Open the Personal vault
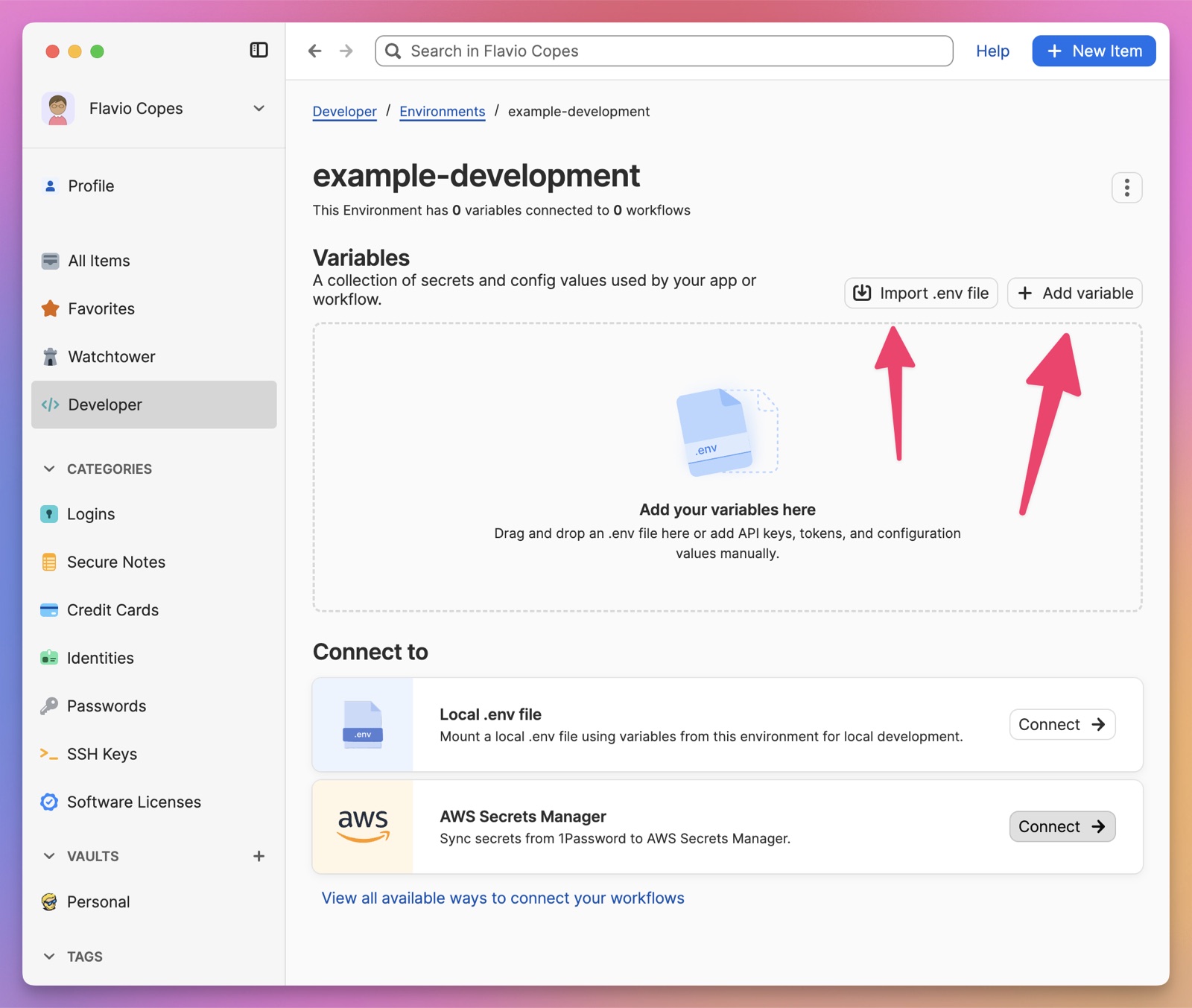The image size is (1192, 1008). pyautogui.click(x=154, y=901)
